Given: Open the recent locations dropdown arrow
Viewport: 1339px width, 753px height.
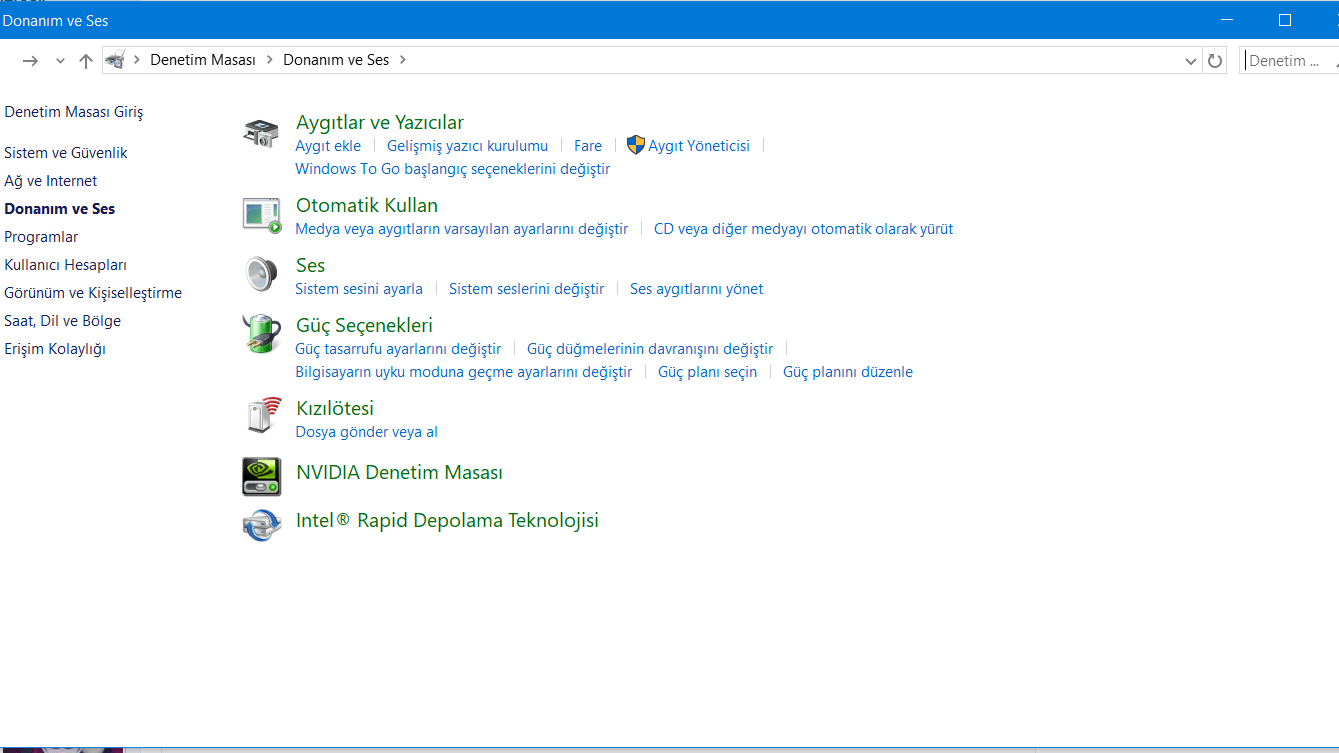Looking at the screenshot, I should 60,61.
